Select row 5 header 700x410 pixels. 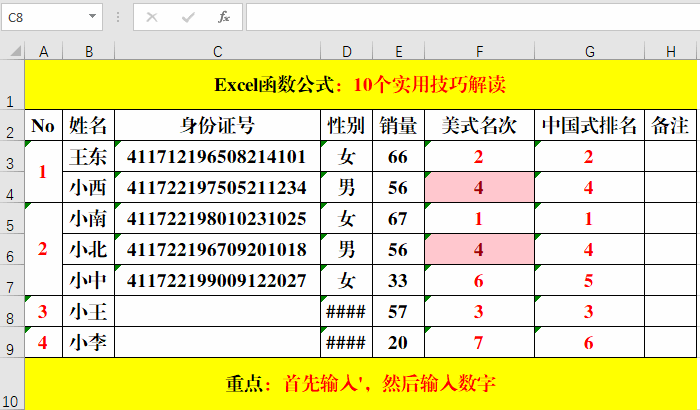pos(12,218)
